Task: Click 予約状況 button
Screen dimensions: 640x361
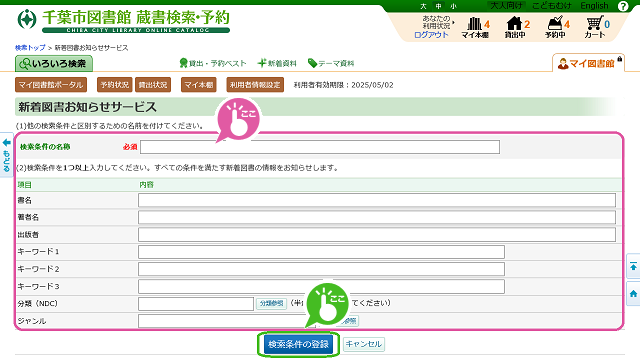Action: click(x=115, y=85)
